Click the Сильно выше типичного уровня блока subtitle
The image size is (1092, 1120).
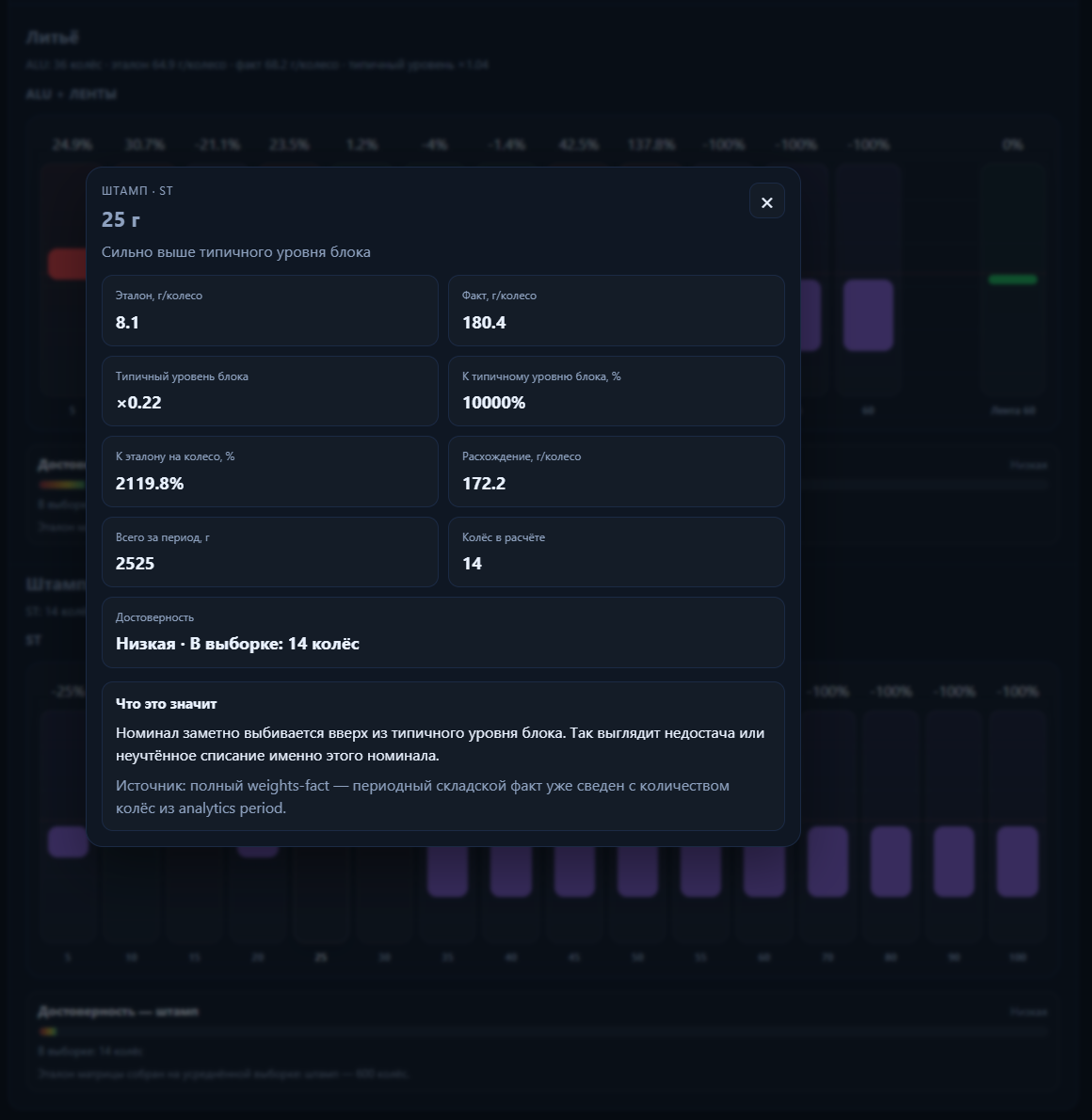(x=236, y=252)
